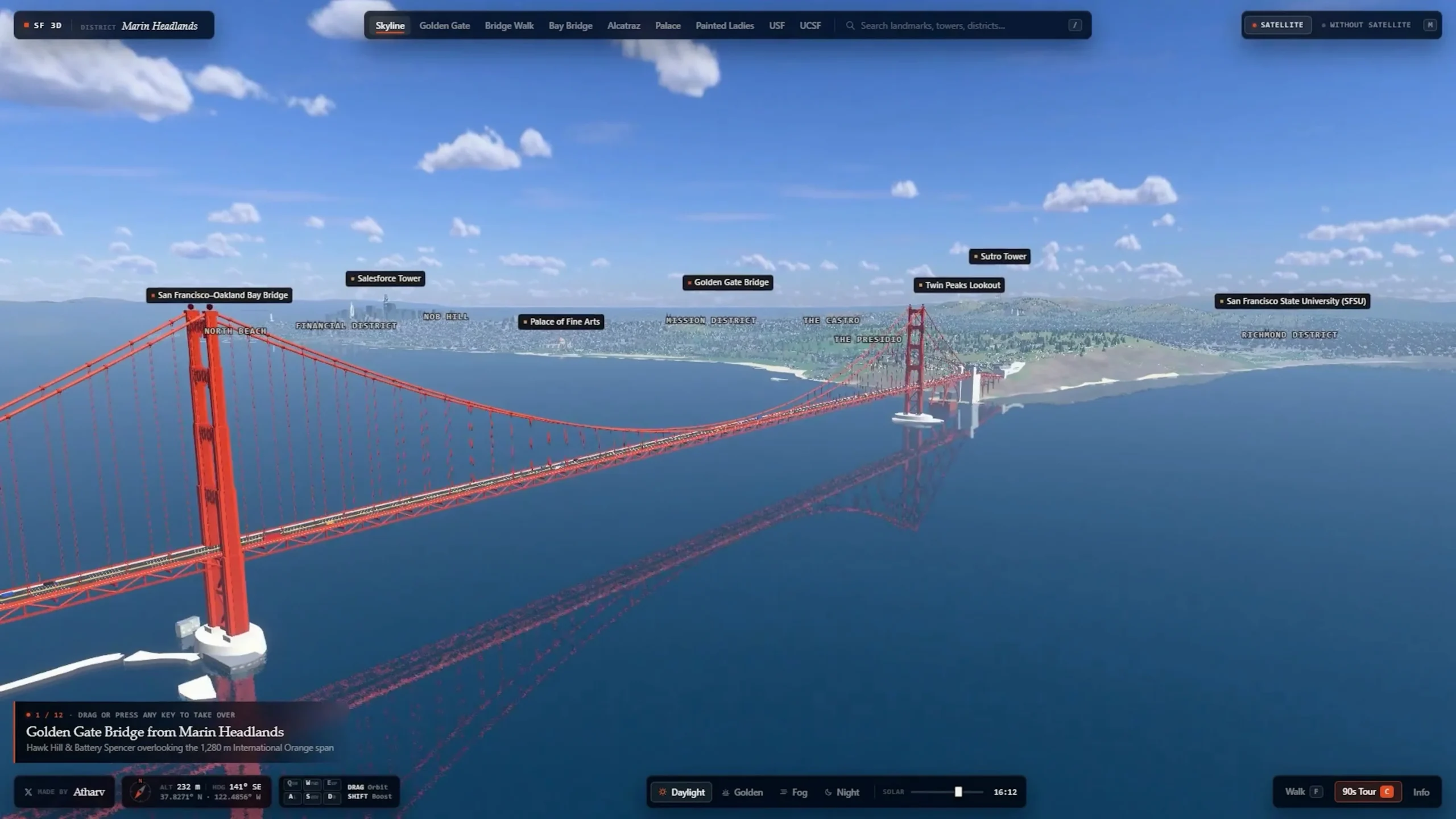Viewport: 1456px width, 819px height.
Task: Click the Salesforce Tower landmark marker
Action: 386,279
